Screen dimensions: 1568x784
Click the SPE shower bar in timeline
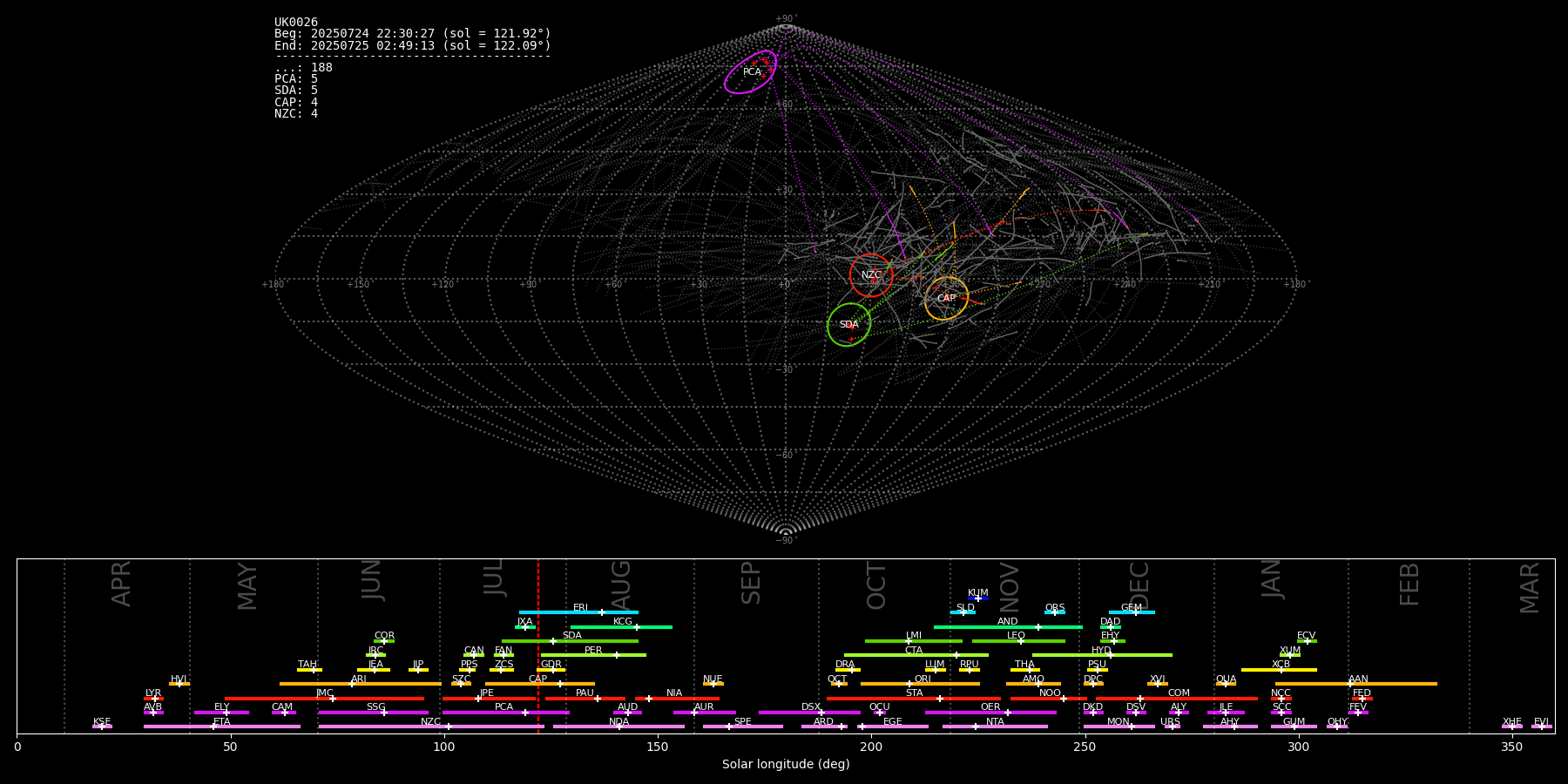[x=743, y=727]
